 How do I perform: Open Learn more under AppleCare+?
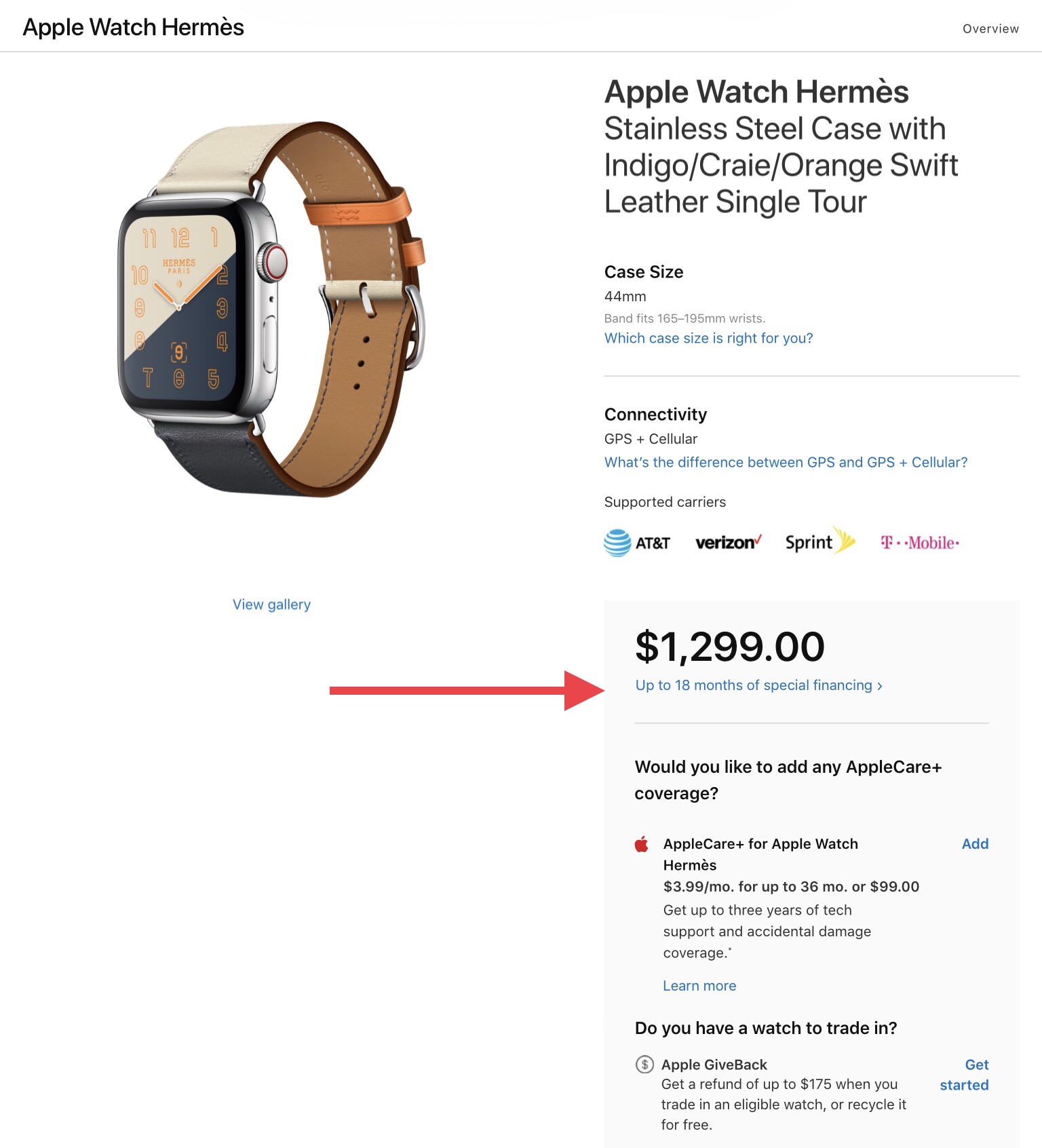(x=699, y=986)
